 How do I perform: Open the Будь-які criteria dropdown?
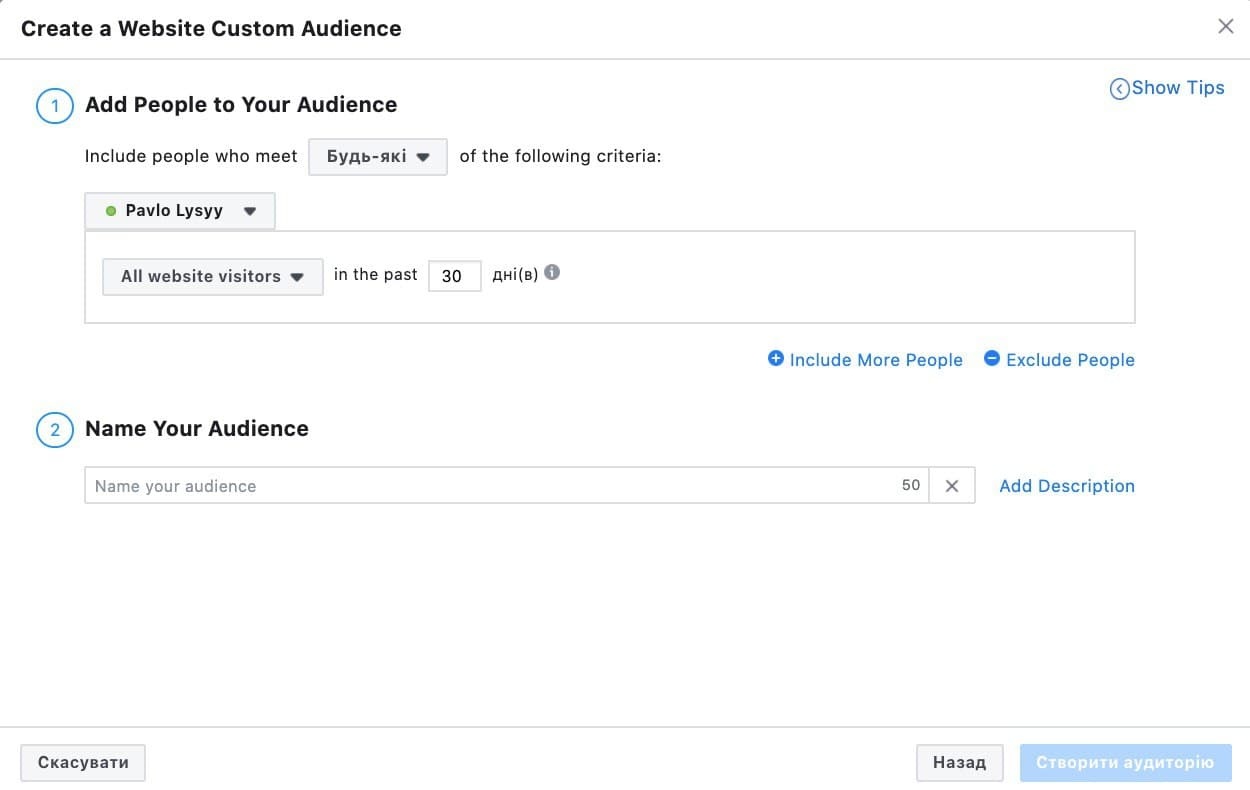point(378,157)
